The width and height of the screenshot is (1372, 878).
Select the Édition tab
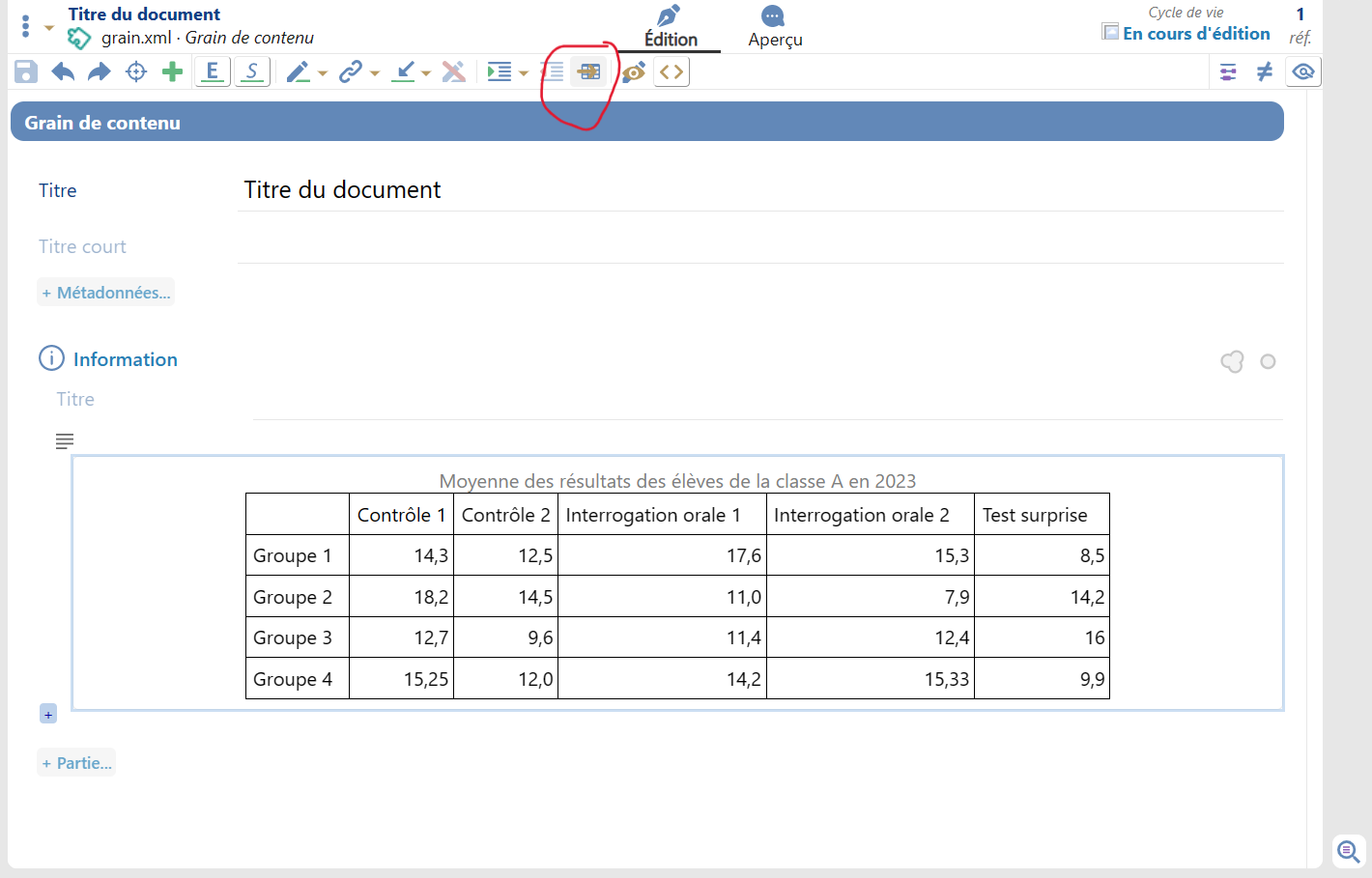tap(671, 27)
